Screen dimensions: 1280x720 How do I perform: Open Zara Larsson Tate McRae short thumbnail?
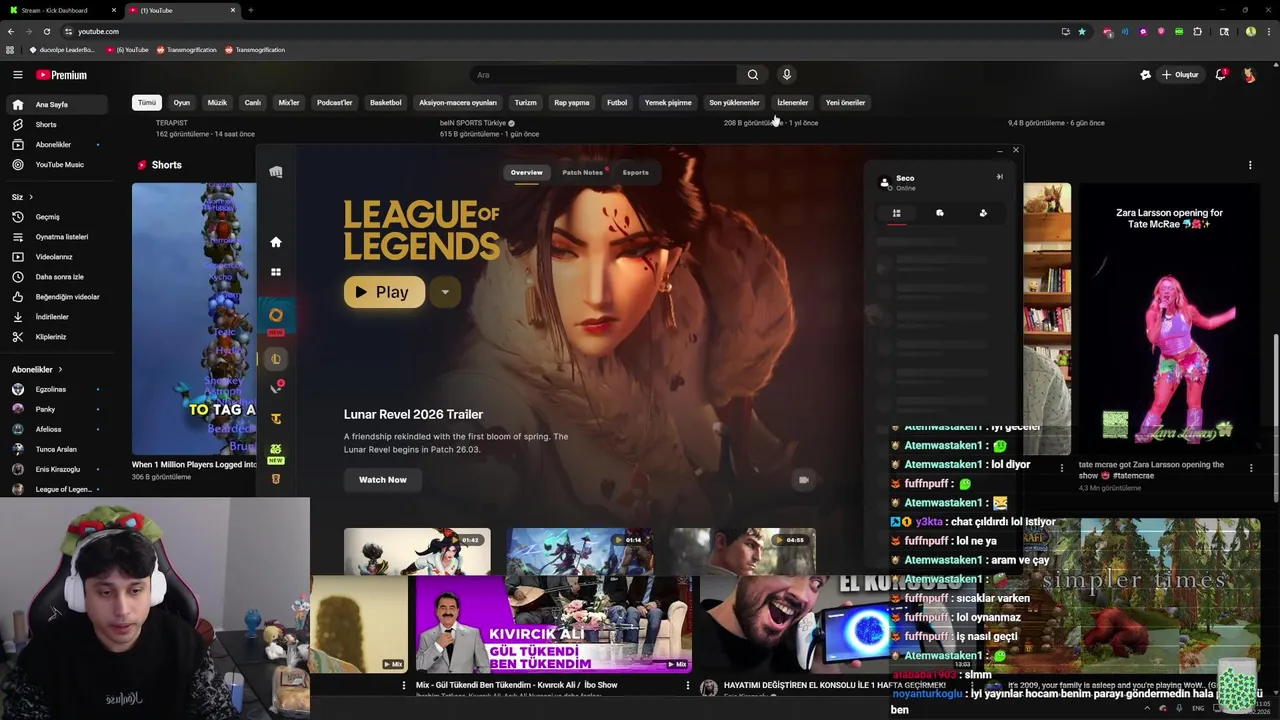click(1168, 319)
